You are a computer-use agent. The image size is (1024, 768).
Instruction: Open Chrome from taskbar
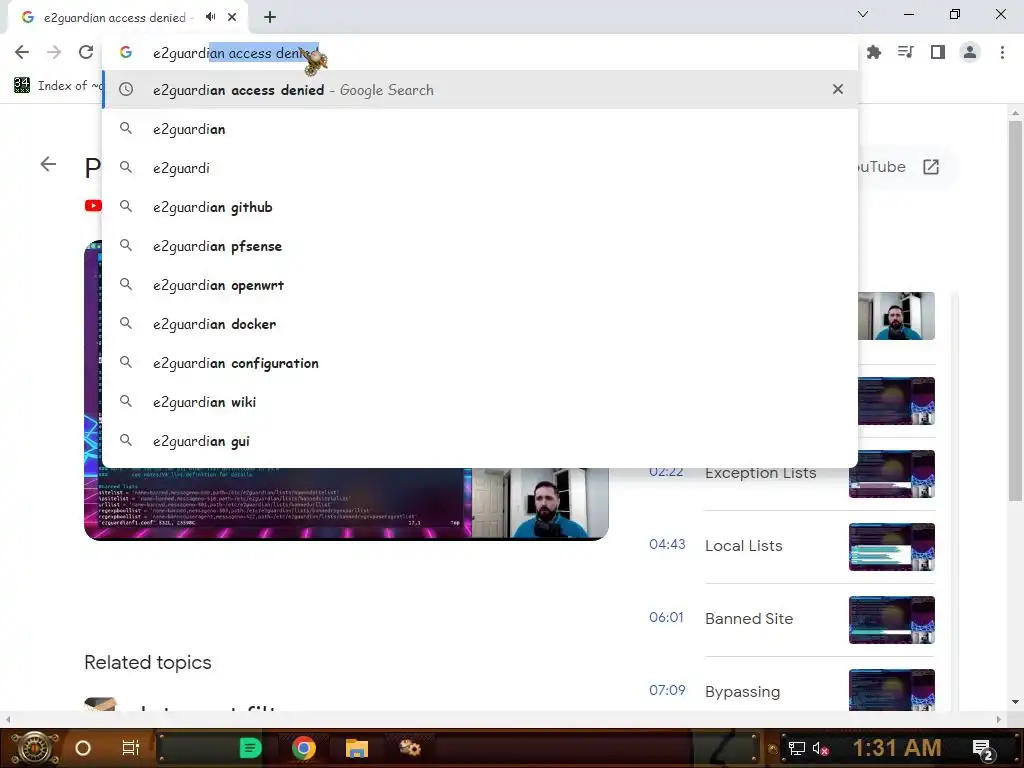(304, 748)
